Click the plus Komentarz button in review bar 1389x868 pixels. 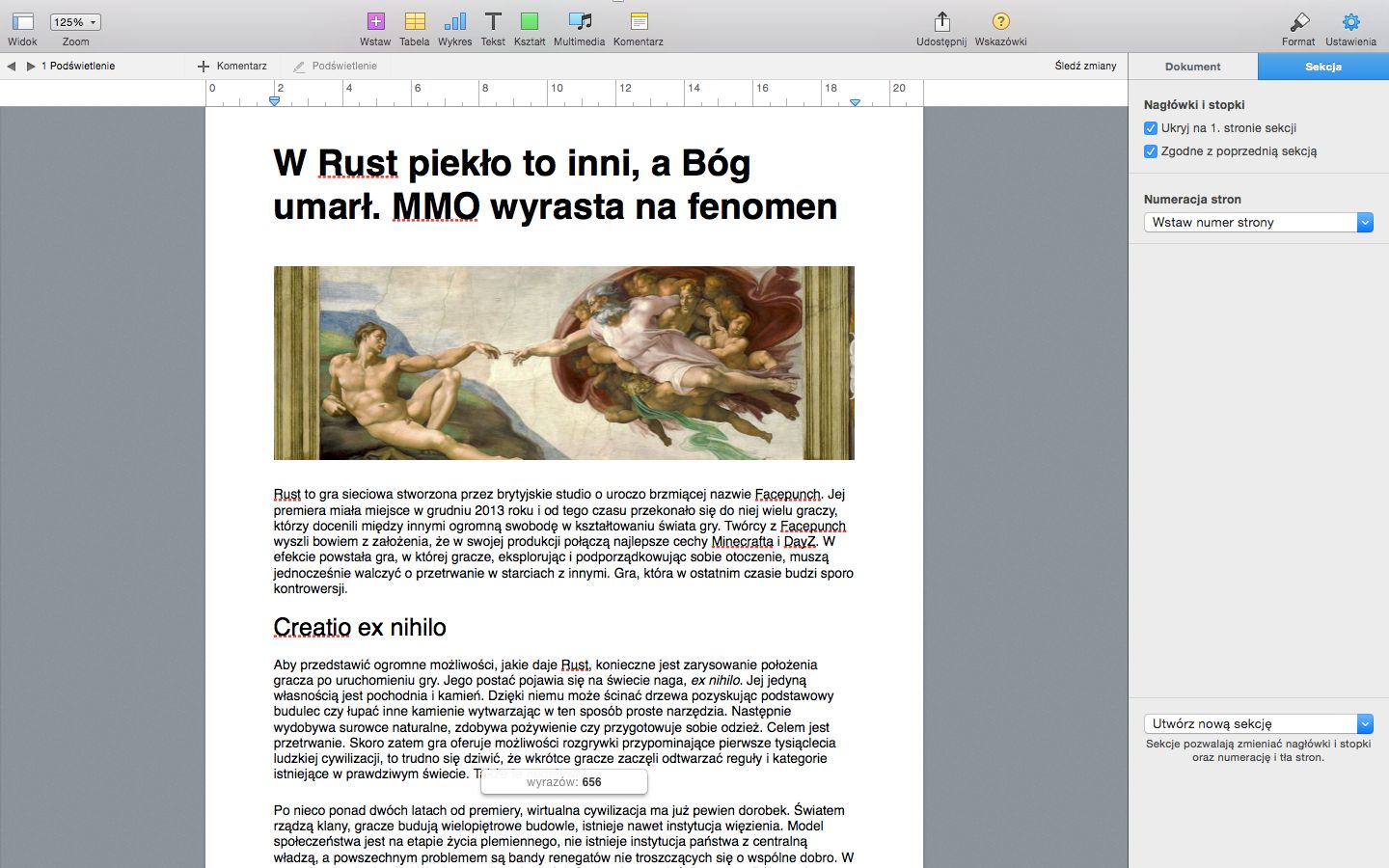(232, 66)
